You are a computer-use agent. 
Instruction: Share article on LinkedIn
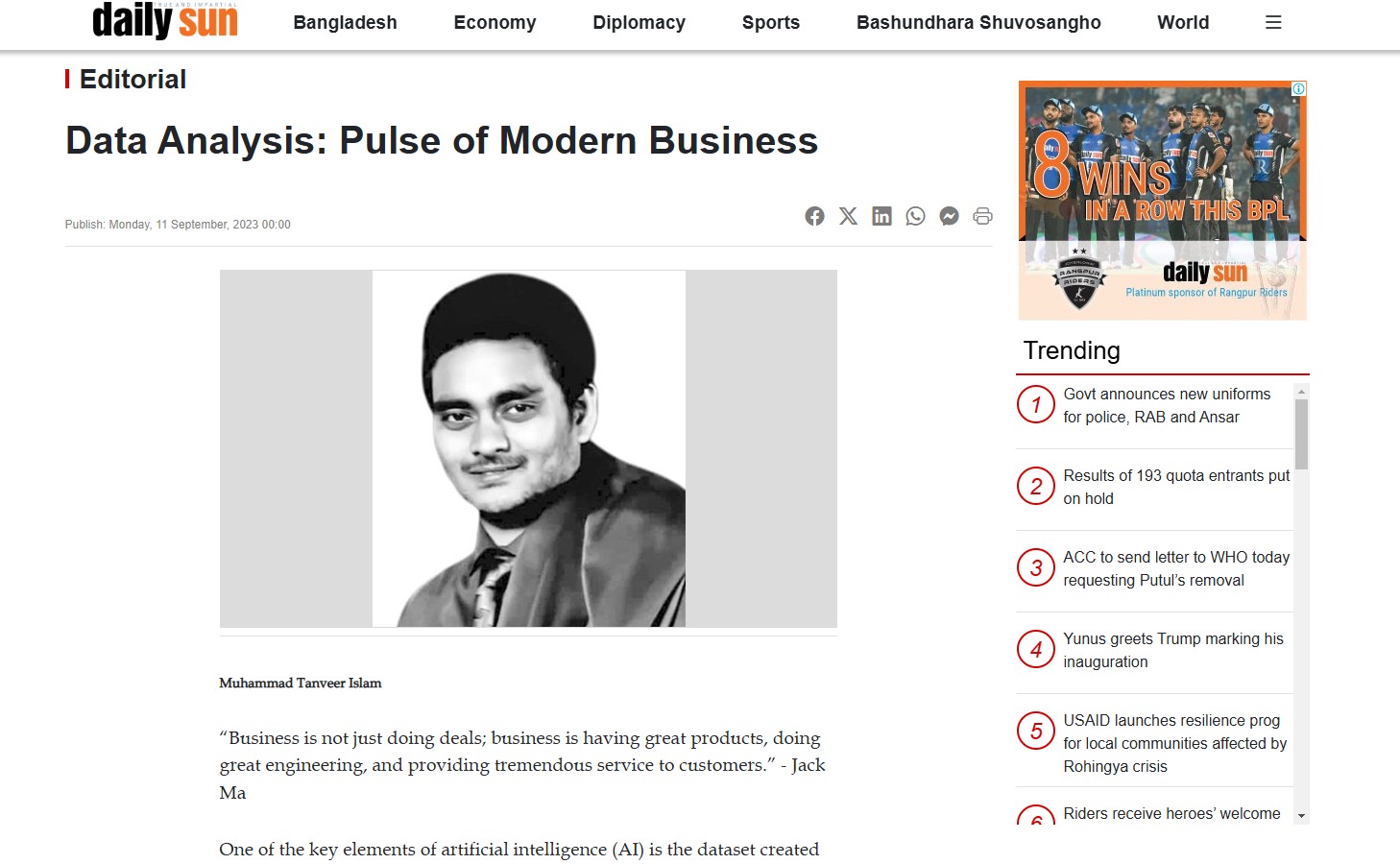(881, 216)
